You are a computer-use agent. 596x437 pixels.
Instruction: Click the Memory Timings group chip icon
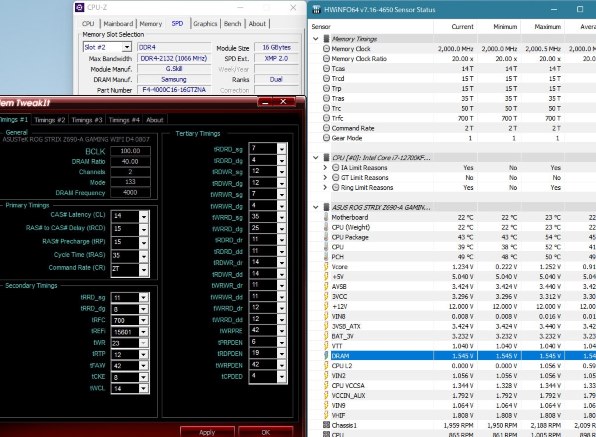326,39
